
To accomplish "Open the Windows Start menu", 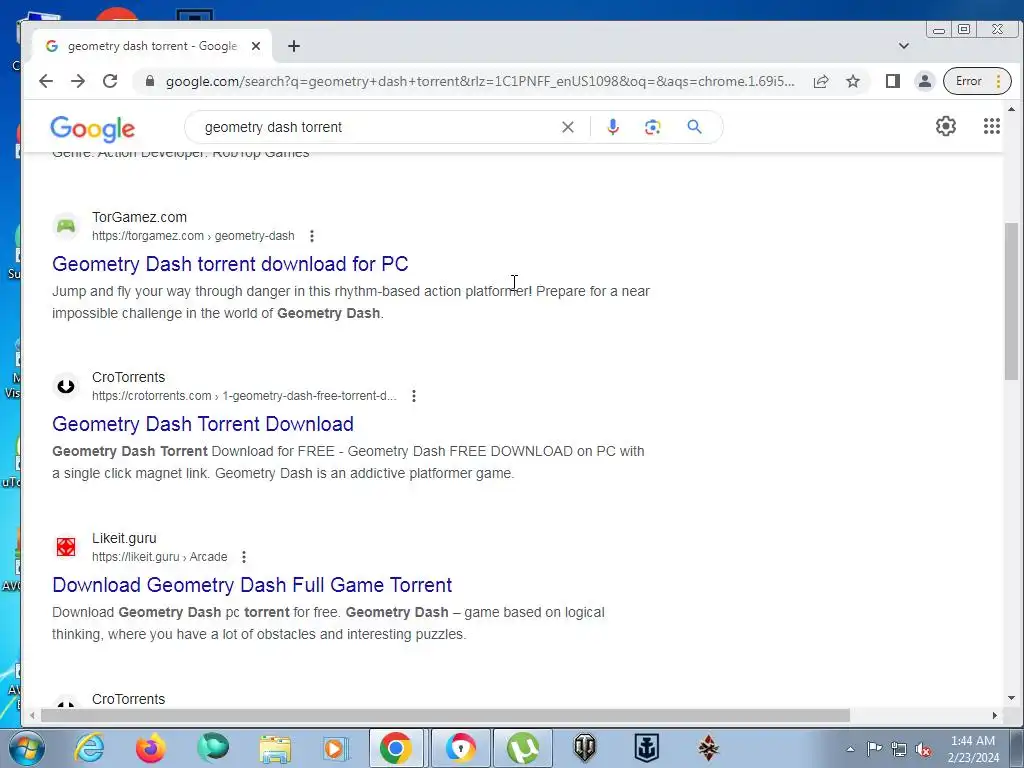I will (x=27, y=748).
